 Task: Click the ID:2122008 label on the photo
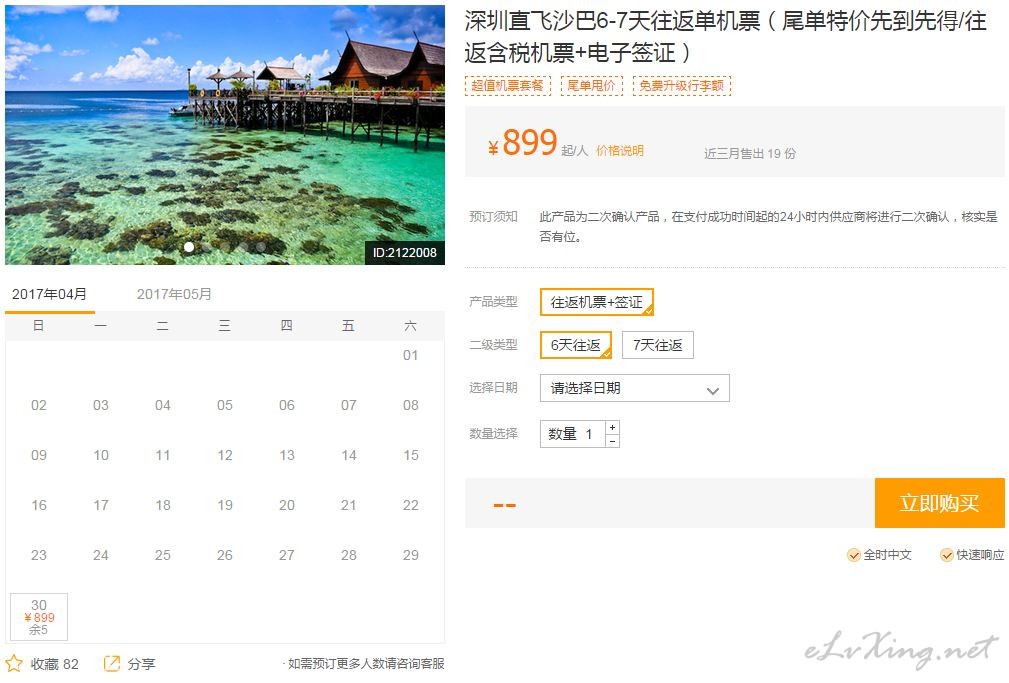point(405,252)
